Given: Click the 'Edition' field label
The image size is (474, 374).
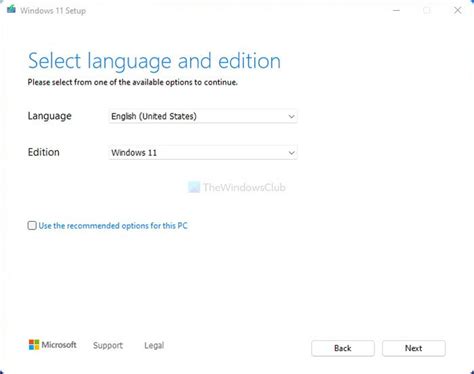Looking at the screenshot, I should point(44,152).
